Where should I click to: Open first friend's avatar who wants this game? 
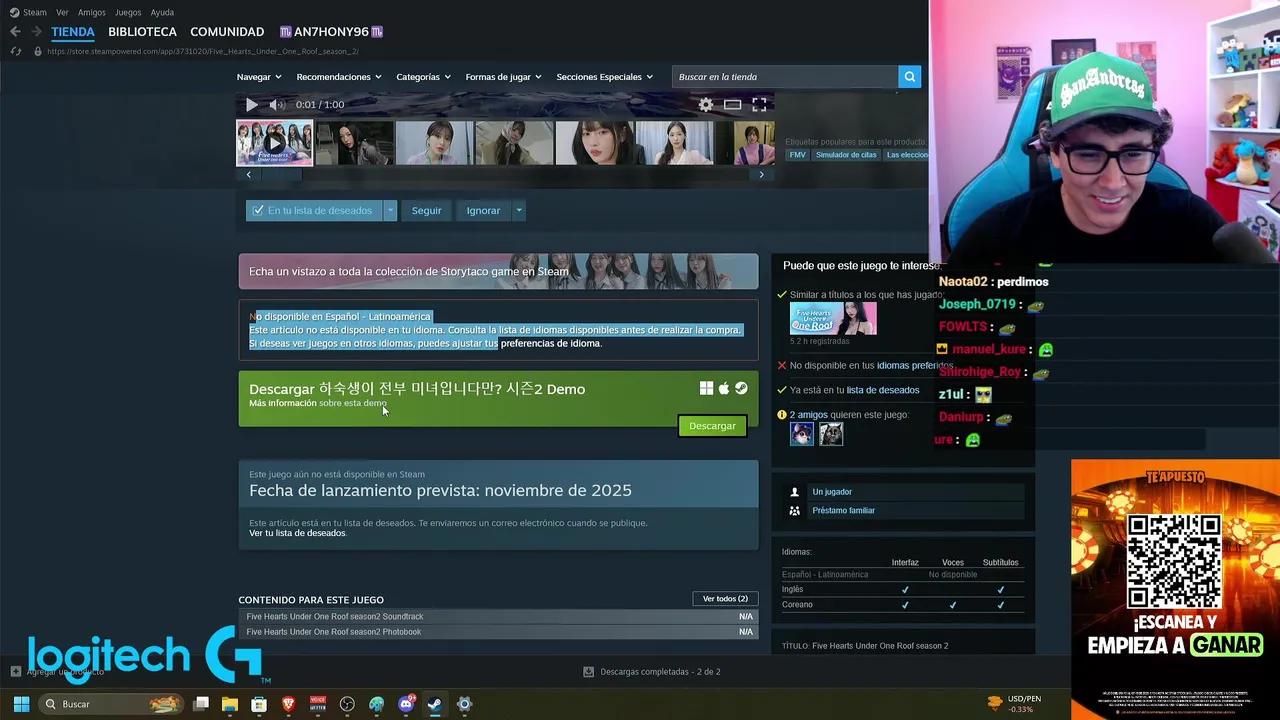click(x=802, y=433)
